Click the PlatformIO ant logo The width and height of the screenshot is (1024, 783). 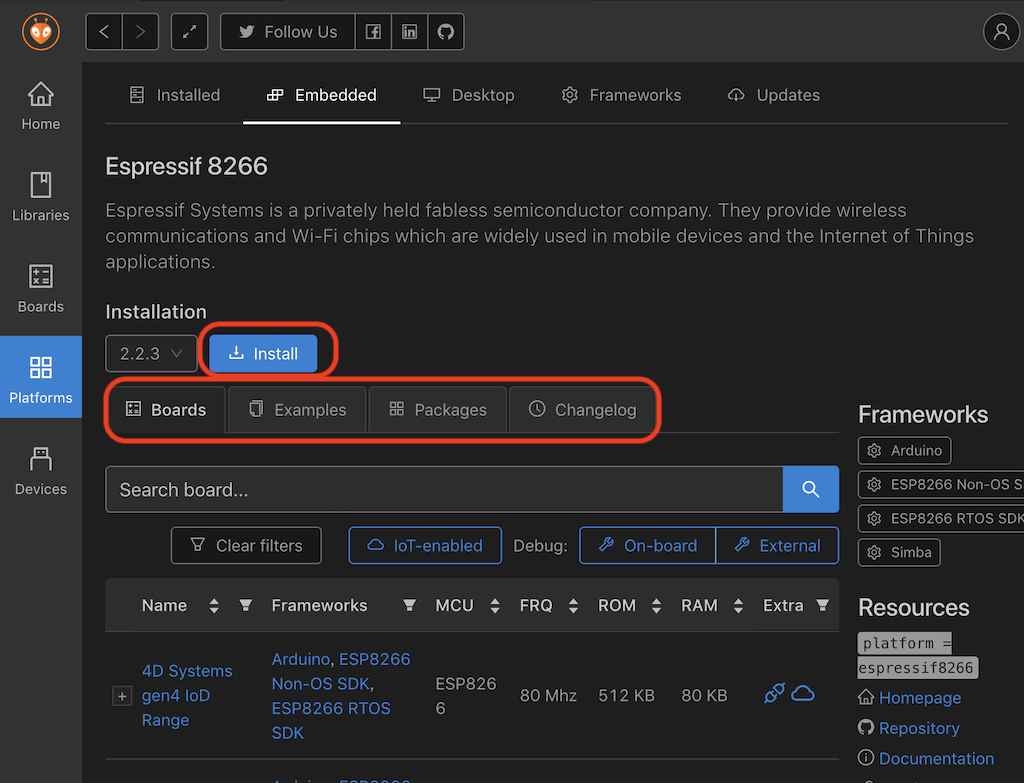pos(40,31)
